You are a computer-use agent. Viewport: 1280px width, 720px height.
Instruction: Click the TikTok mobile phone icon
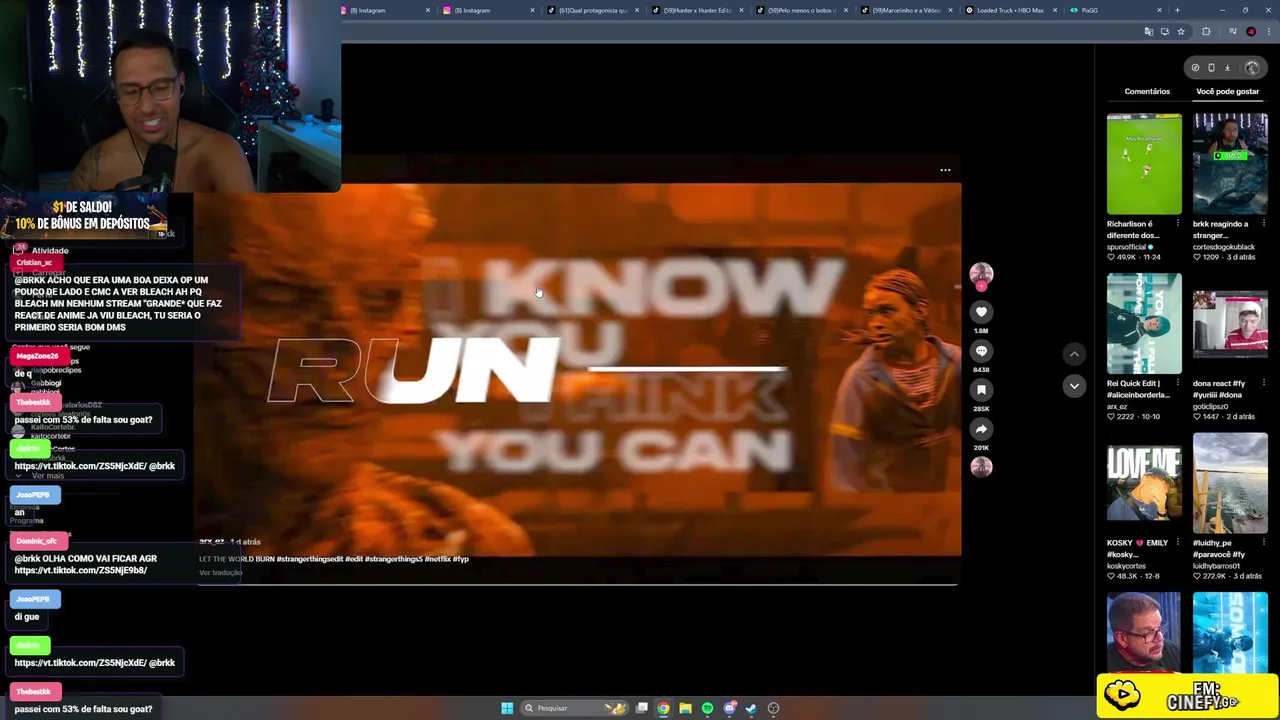tap(1211, 68)
